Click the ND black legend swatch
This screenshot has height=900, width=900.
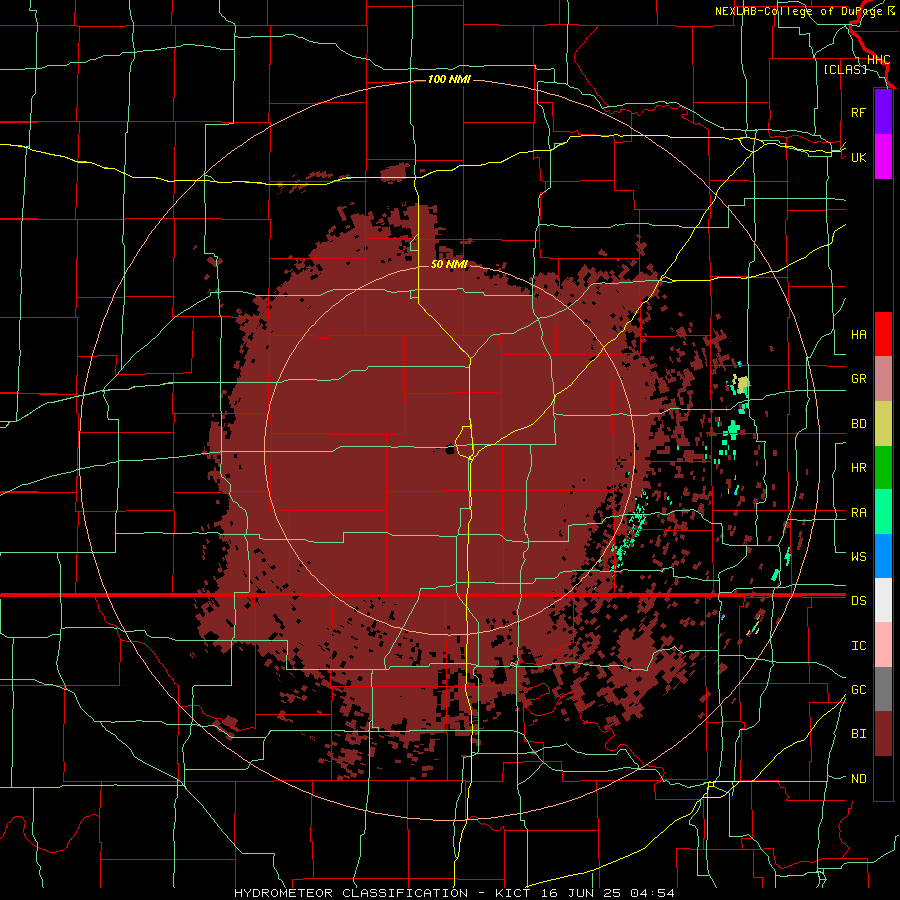click(883, 778)
